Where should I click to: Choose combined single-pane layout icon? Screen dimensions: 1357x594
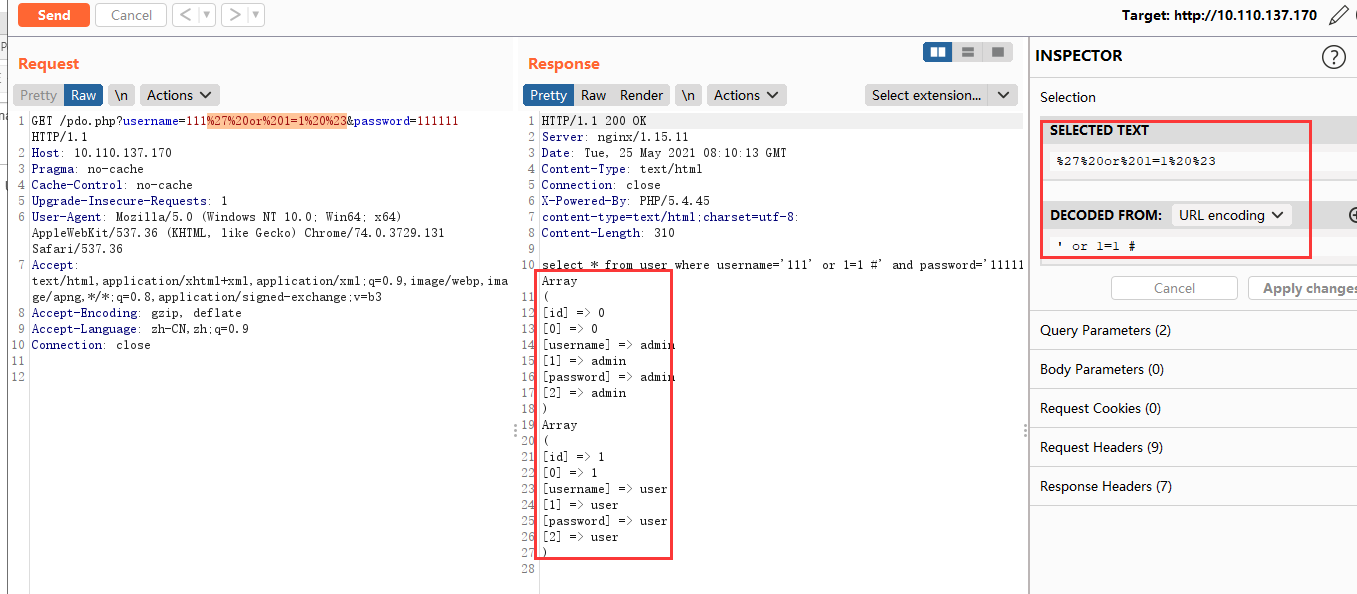[x=997, y=52]
